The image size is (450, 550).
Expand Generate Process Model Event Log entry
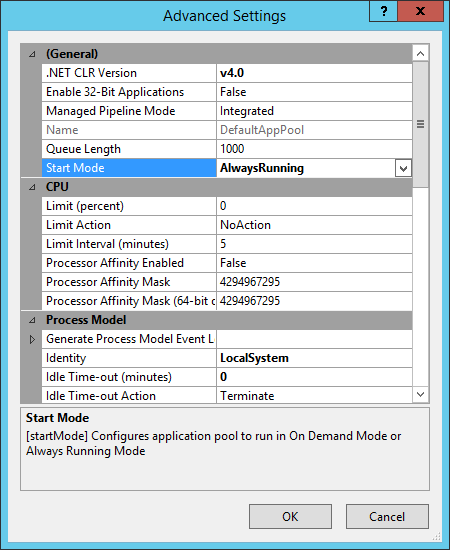tap(32, 339)
